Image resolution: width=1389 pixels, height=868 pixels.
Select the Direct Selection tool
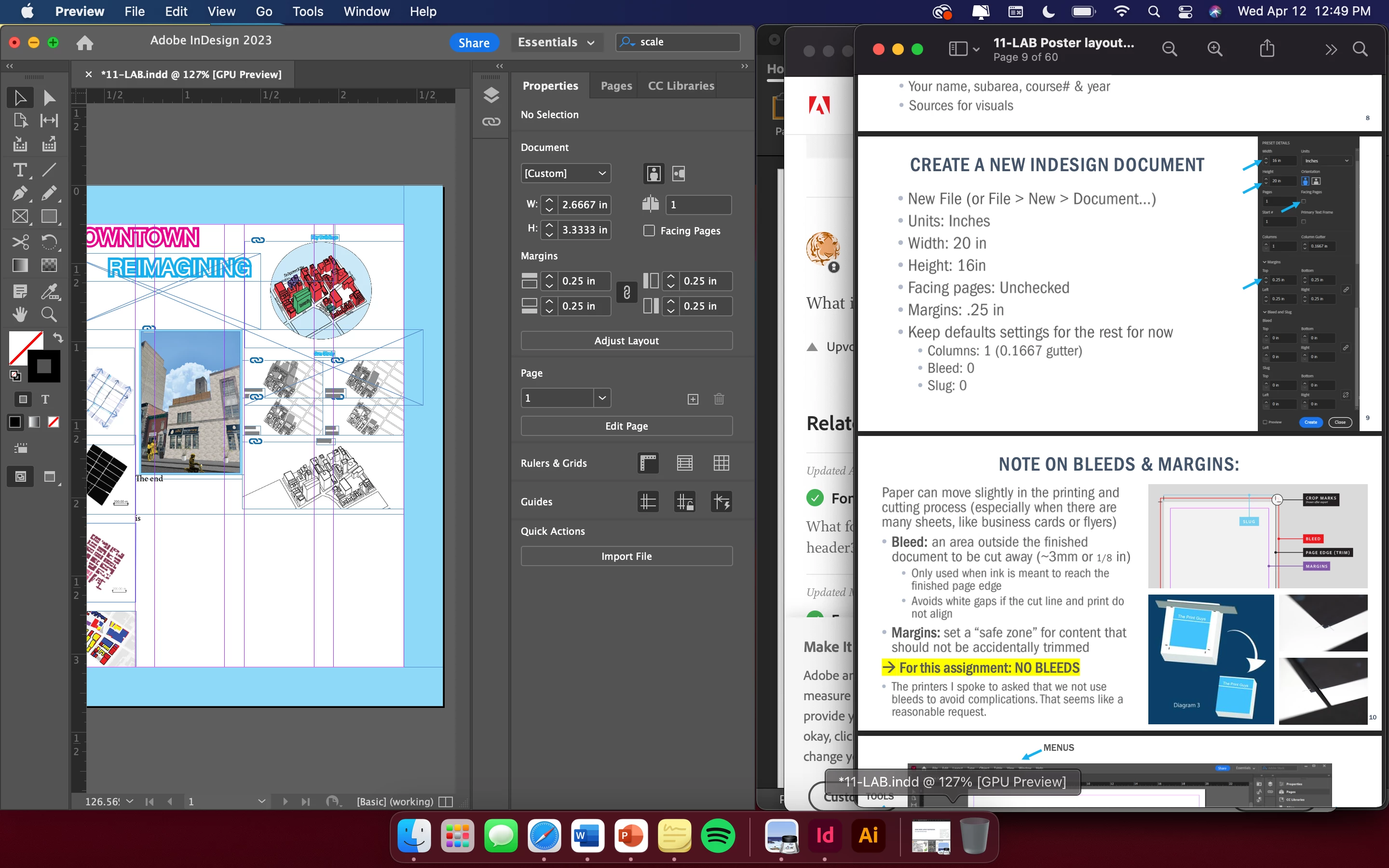49,97
